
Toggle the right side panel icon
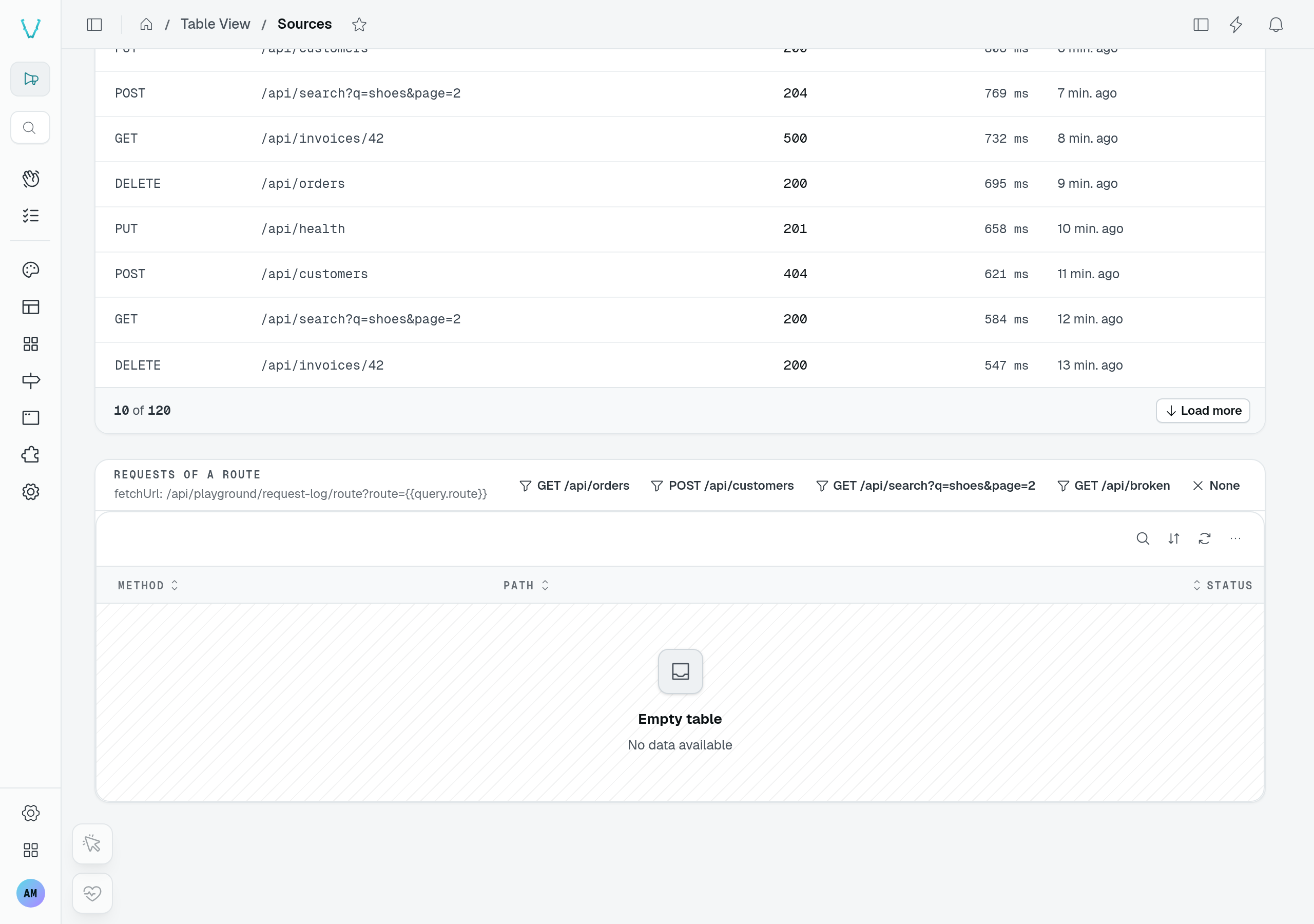(1201, 24)
